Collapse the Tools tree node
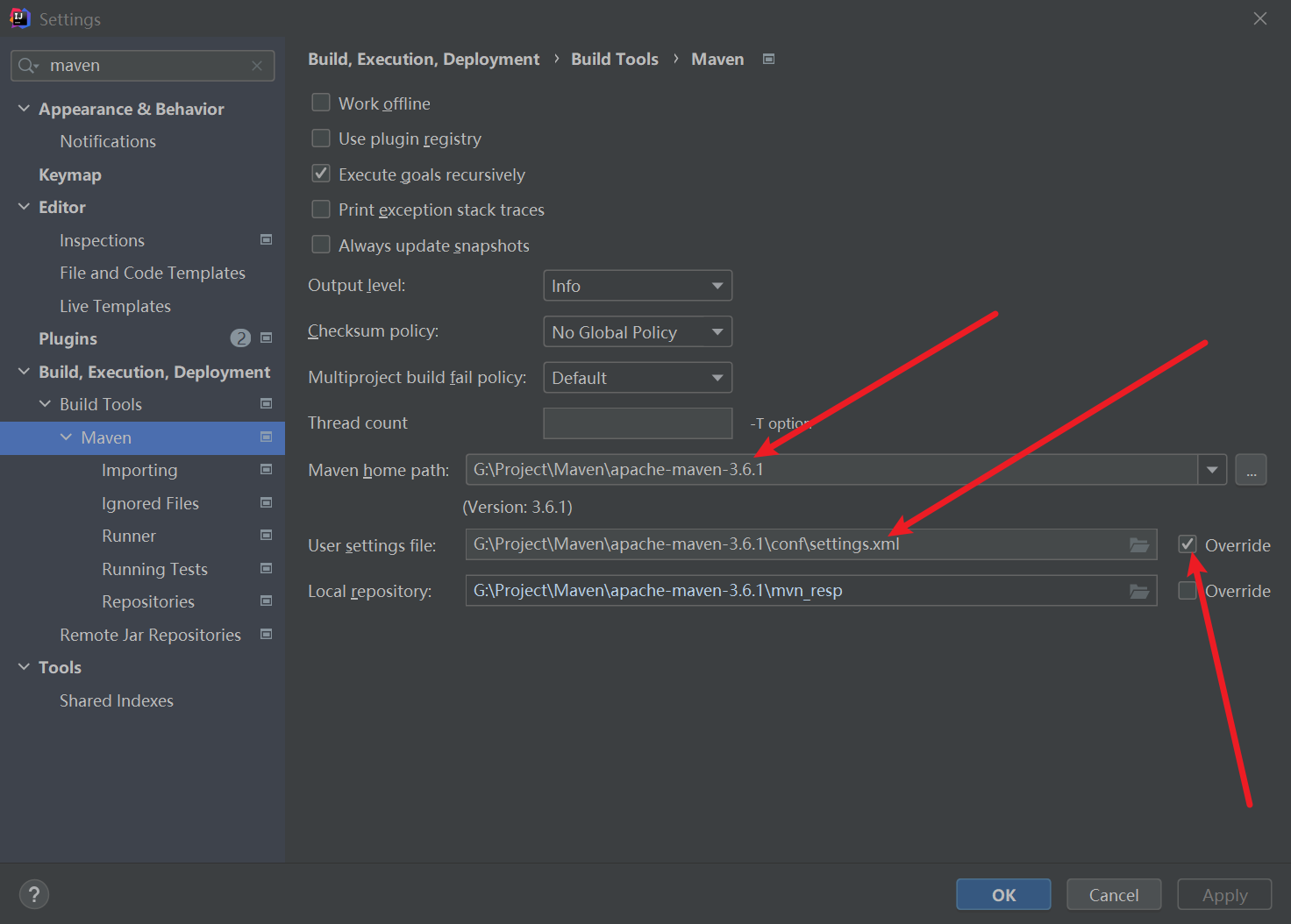This screenshot has height=924, width=1291. click(x=24, y=666)
